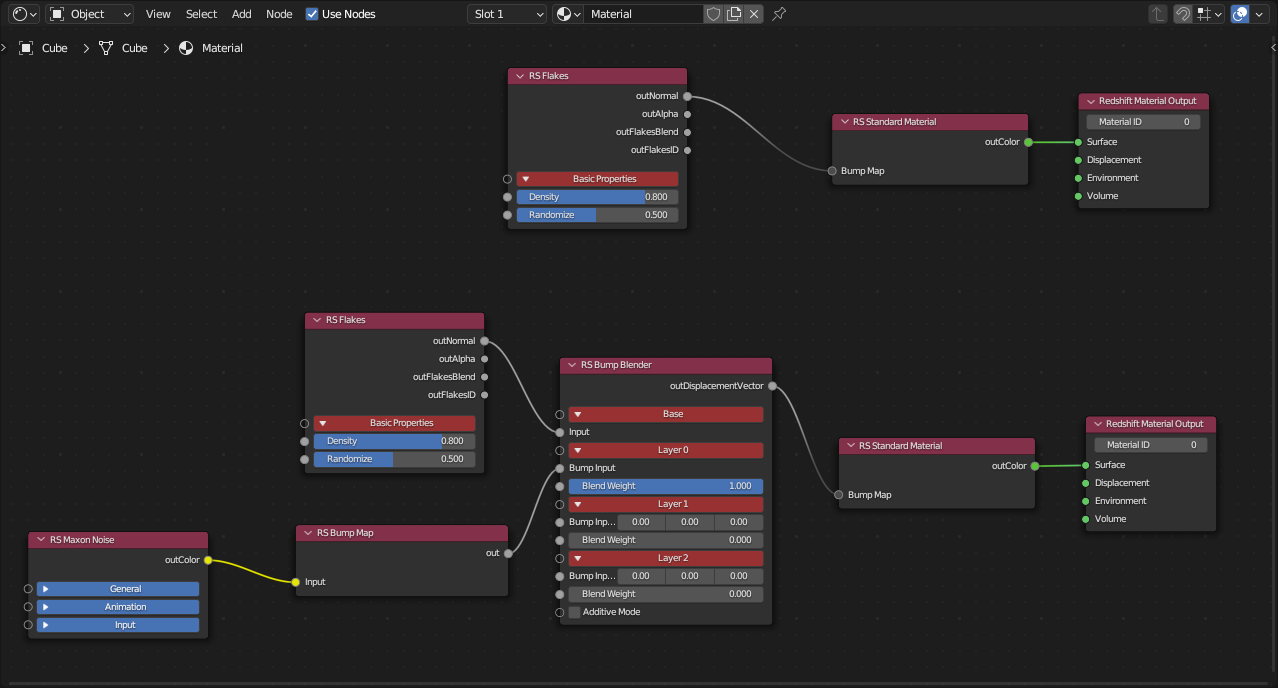Click the Blend Weight slider under Layer 2
This screenshot has height=688, width=1278.
tap(666, 594)
